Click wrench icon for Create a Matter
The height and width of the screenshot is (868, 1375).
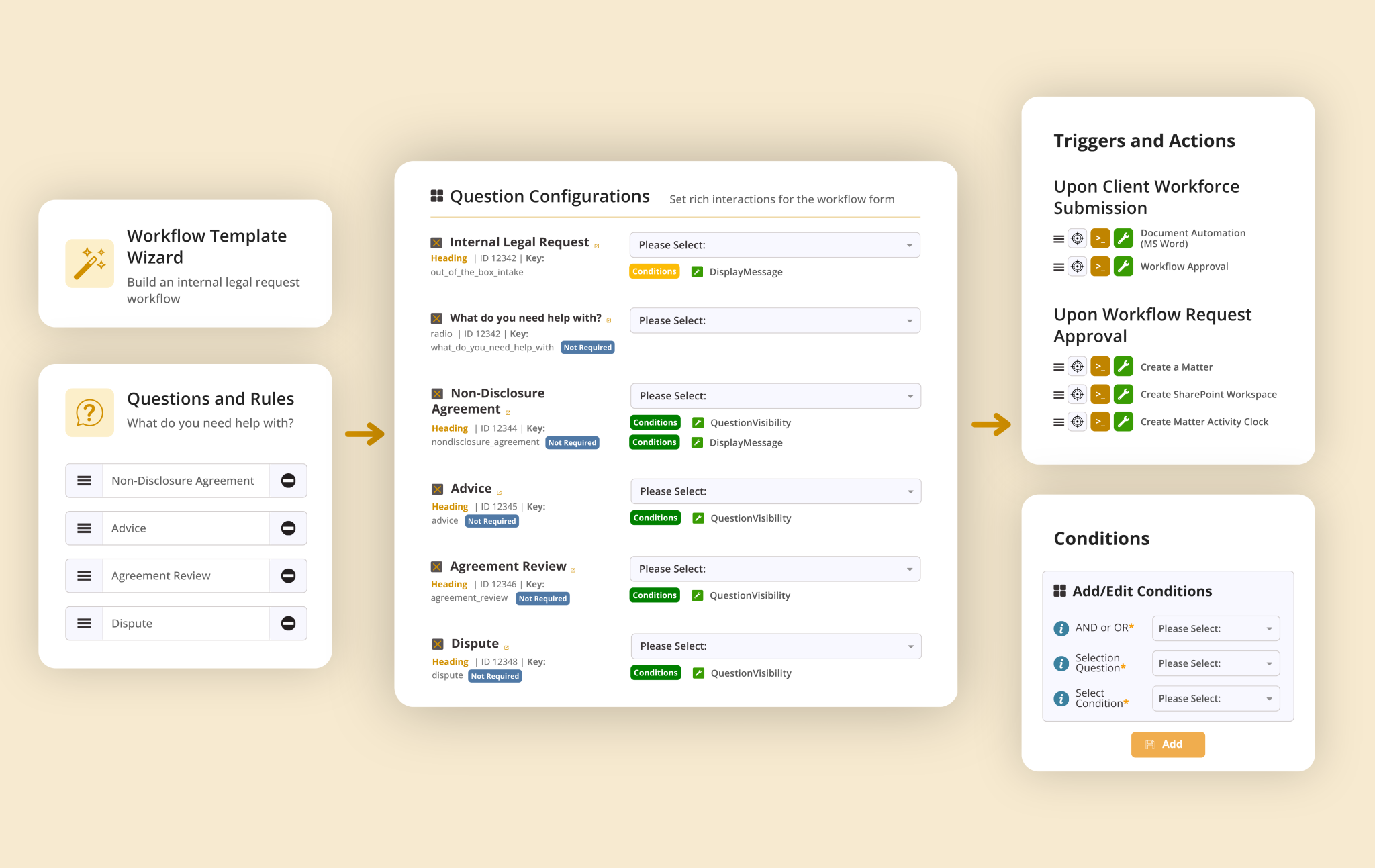pos(1123,367)
